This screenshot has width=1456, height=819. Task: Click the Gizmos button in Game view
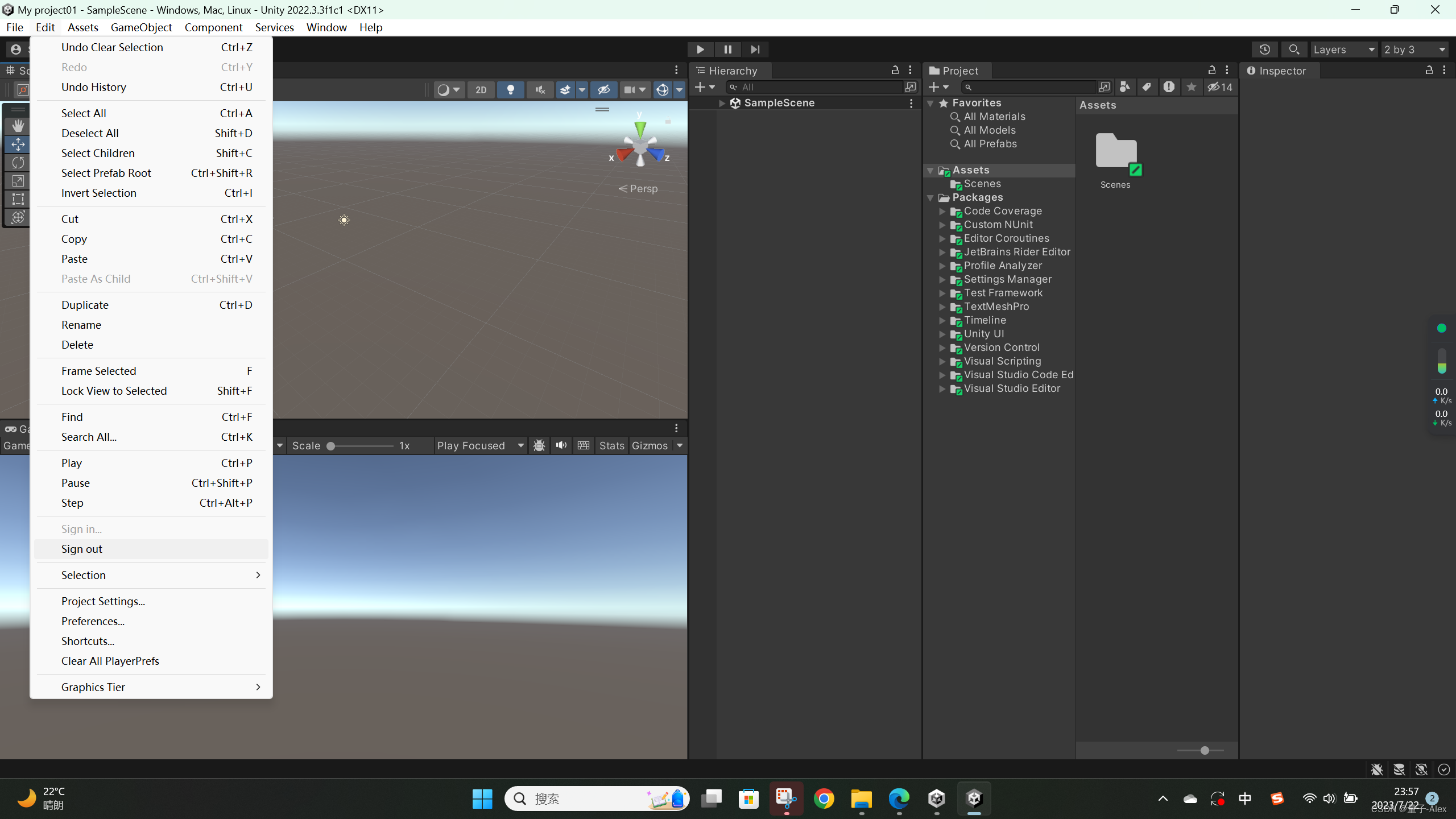tap(650, 445)
